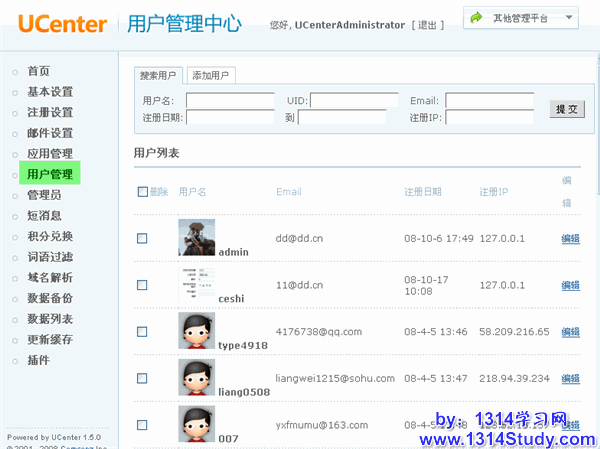600x449 pixels.
Task: Click the ceshi user avatar thumbnail
Action: tap(197, 284)
